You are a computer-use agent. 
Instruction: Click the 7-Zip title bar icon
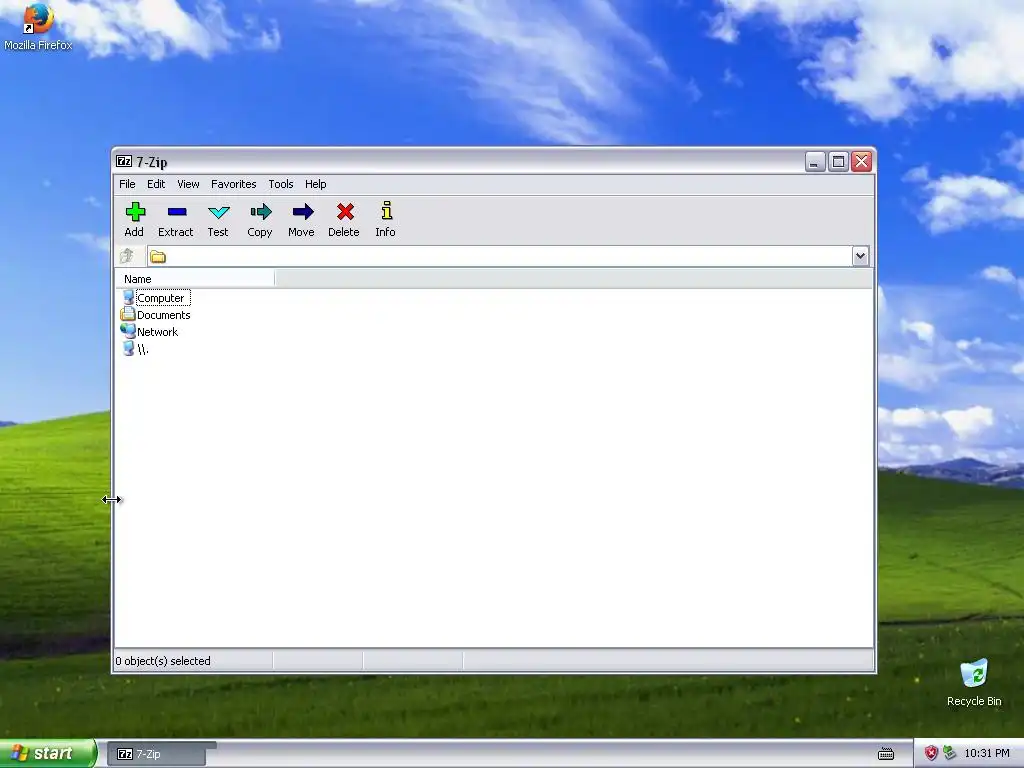pyautogui.click(x=124, y=161)
